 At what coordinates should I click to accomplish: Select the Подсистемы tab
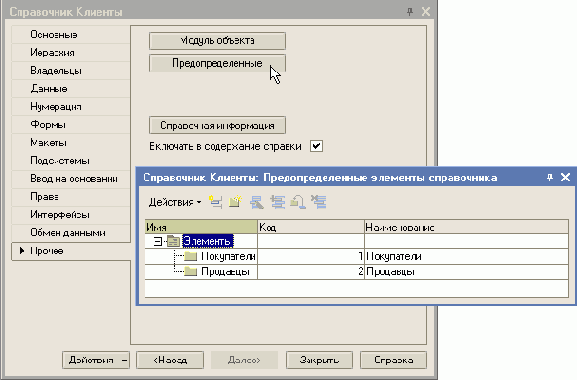[71, 161]
